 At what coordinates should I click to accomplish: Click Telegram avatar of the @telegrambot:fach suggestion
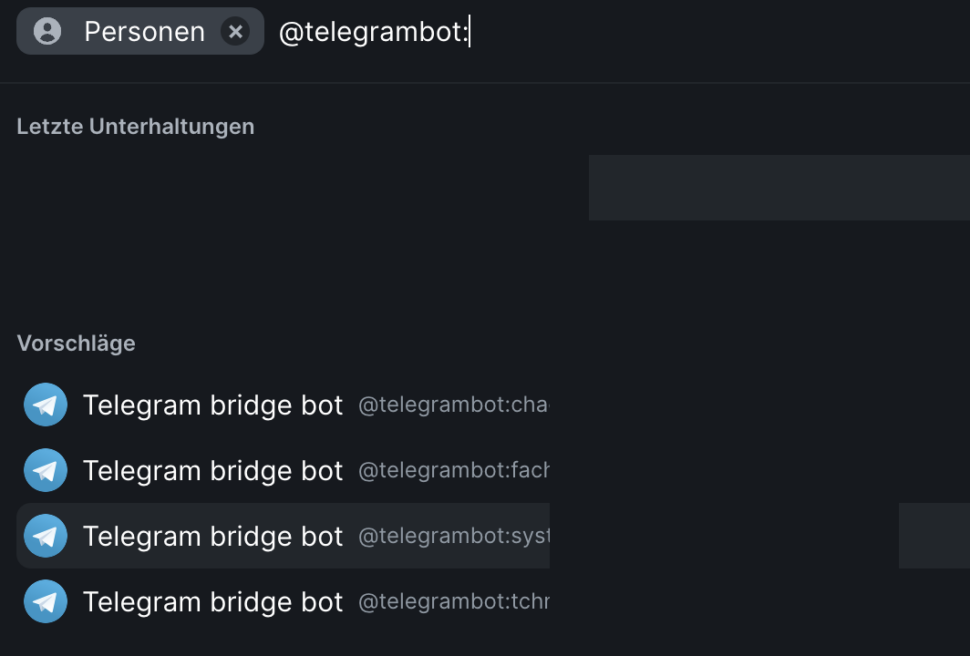(x=45, y=470)
